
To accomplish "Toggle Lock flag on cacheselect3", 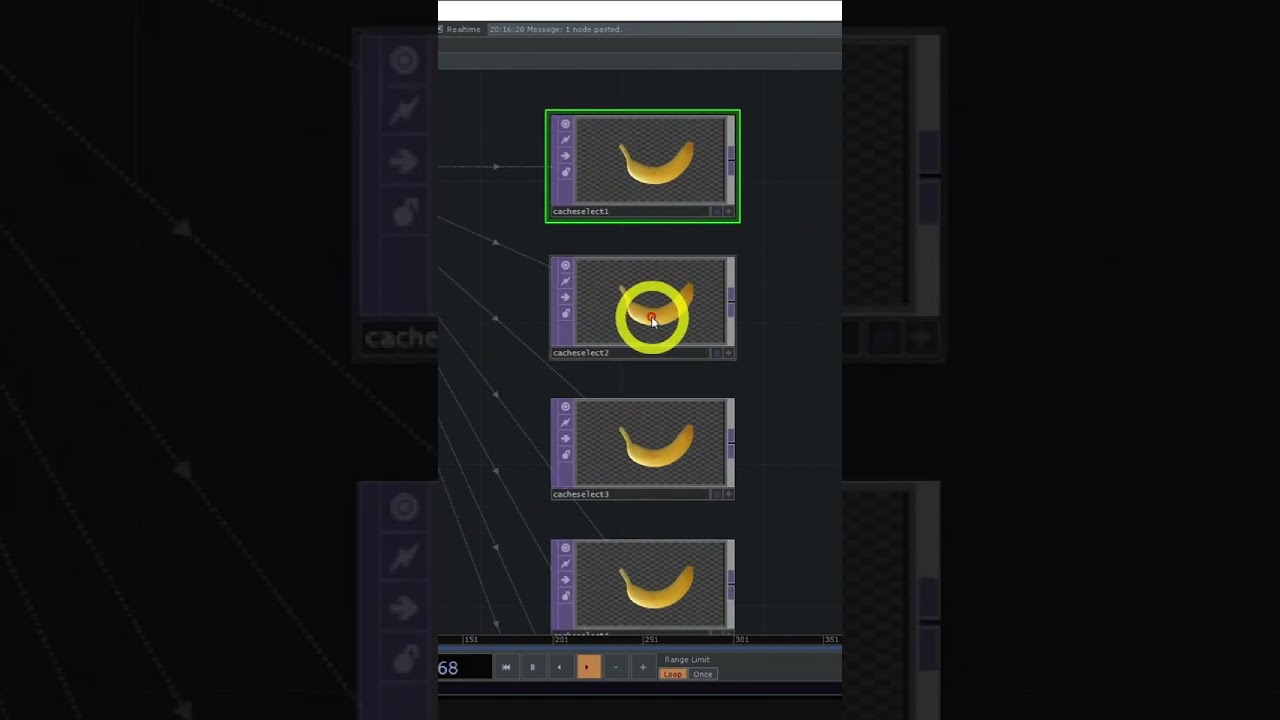I will (565, 455).
